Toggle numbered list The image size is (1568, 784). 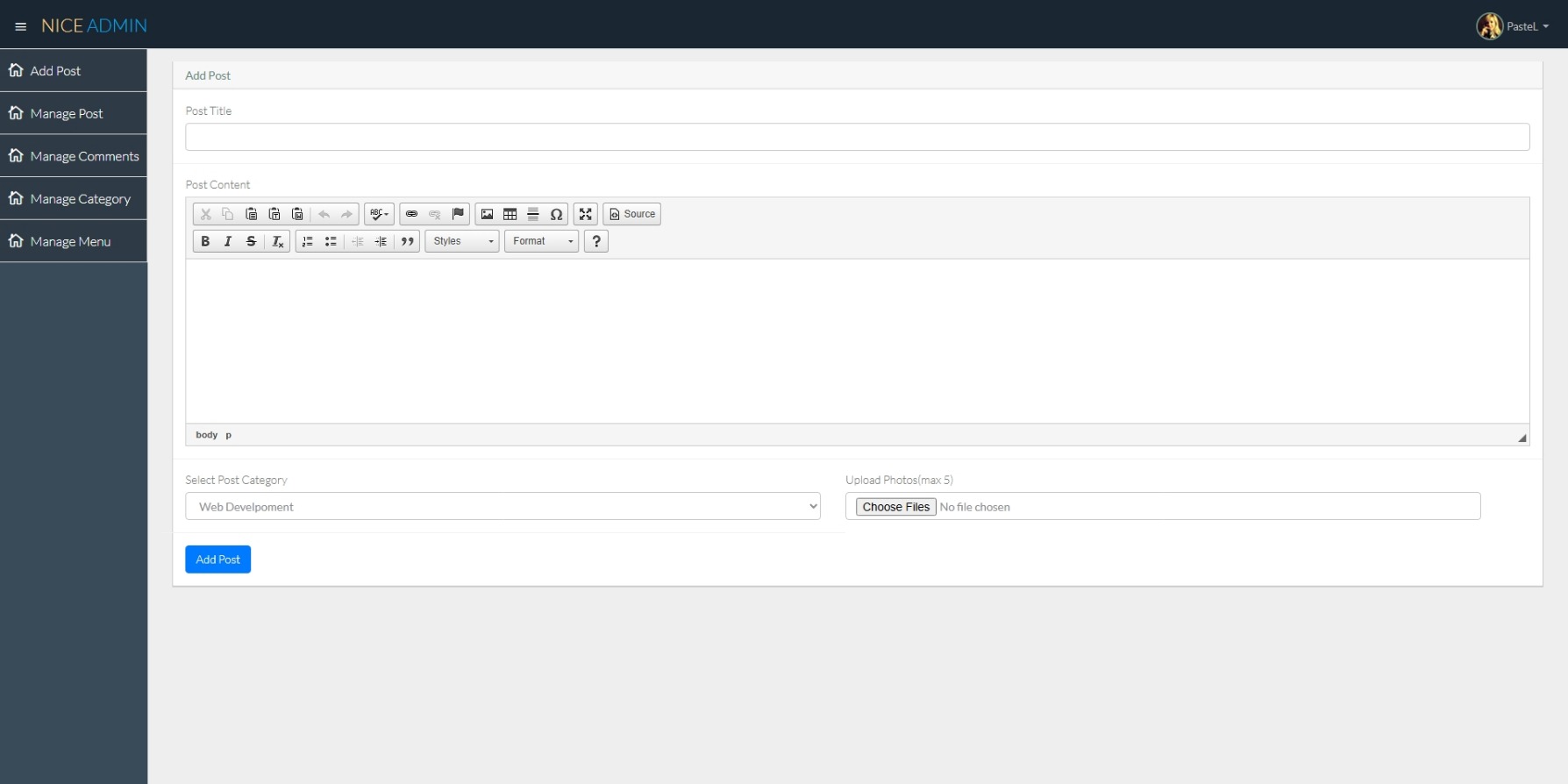coord(308,241)
